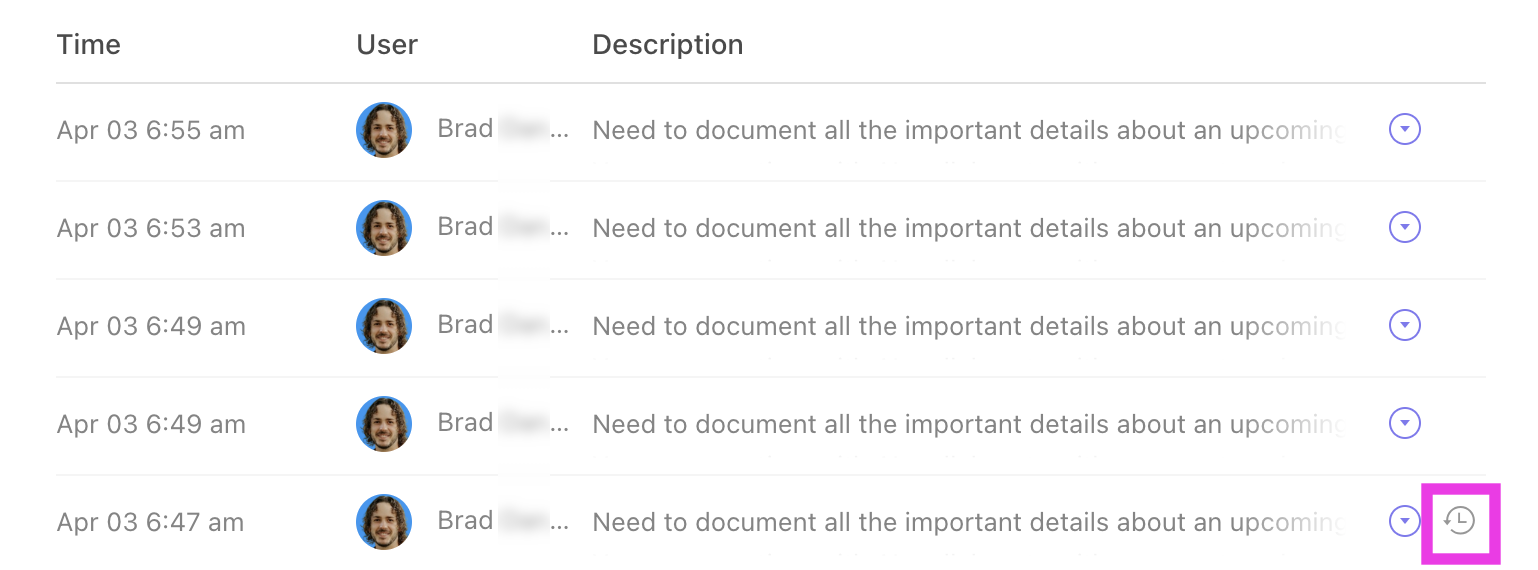This screenshot has height=570, width=1538.
Task: Click Brad's avatar in the 6:55 am row
Action: pyautogui.click(x=384, y=130)
